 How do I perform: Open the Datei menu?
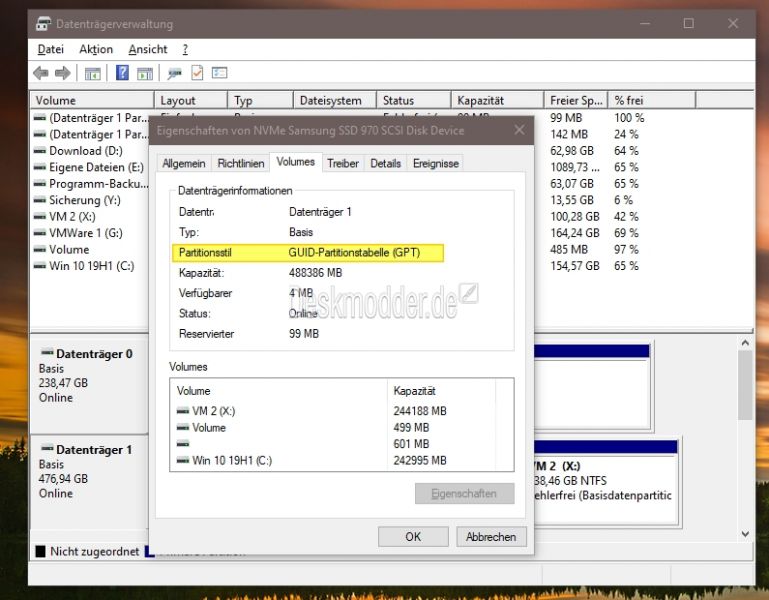50,49
